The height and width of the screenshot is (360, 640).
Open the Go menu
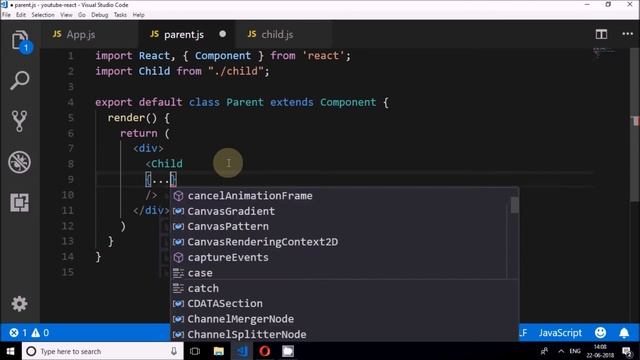coord(82,15)
